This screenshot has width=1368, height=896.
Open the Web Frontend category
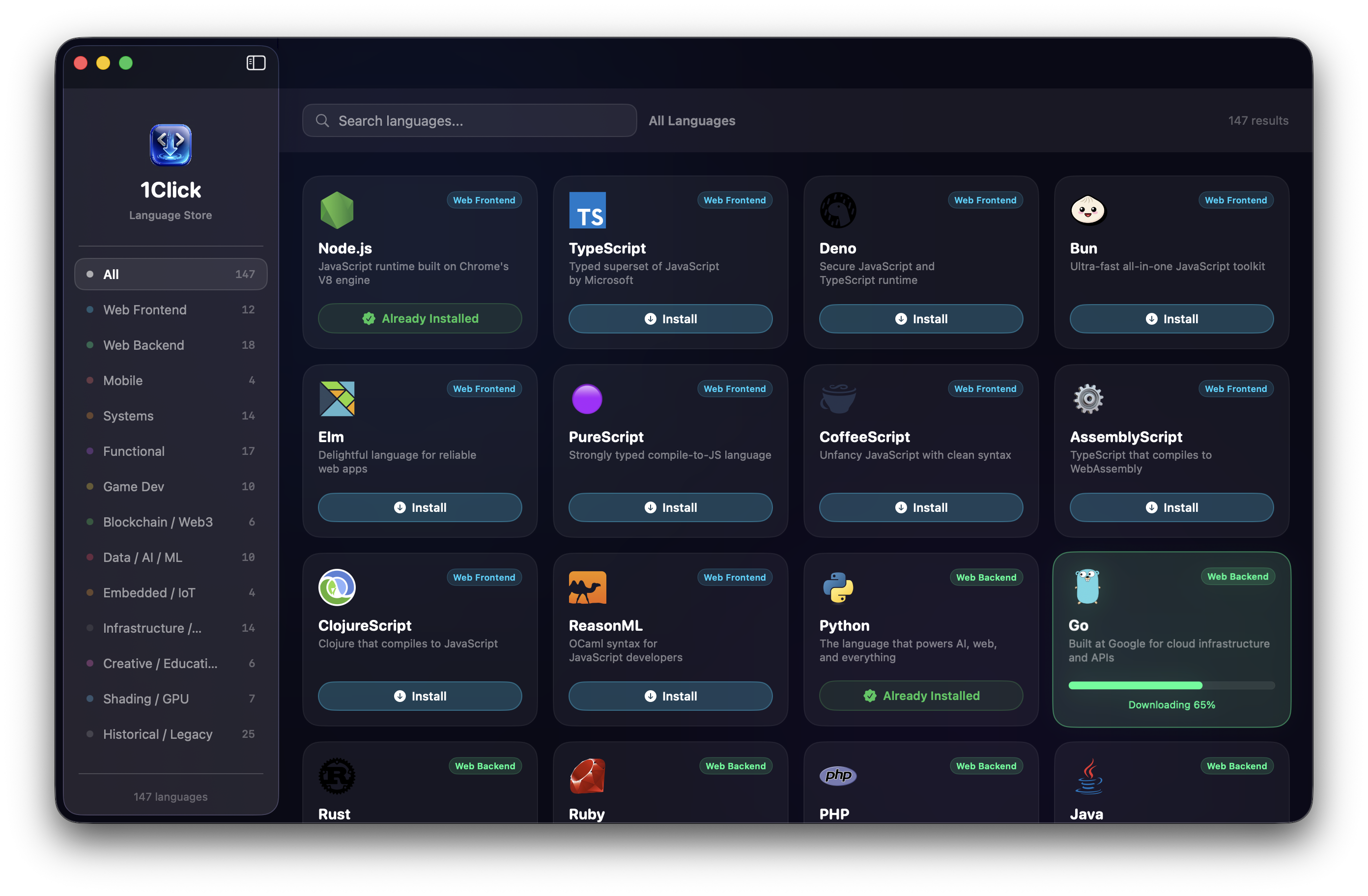pyautogui.click(x=171, y=309)
